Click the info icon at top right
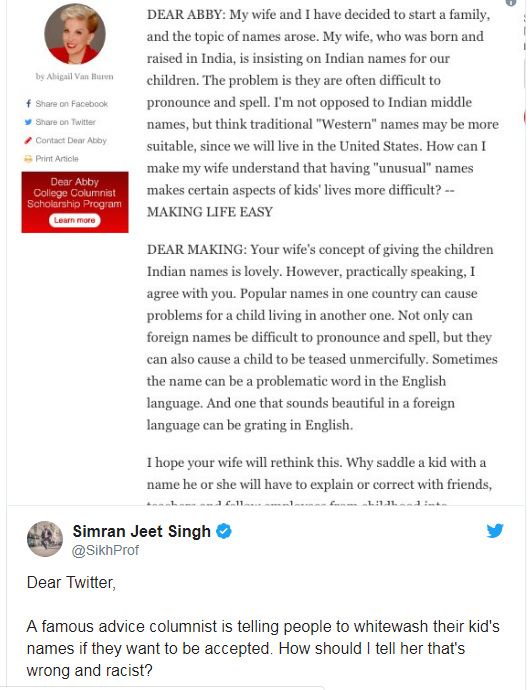 (511, 2)
